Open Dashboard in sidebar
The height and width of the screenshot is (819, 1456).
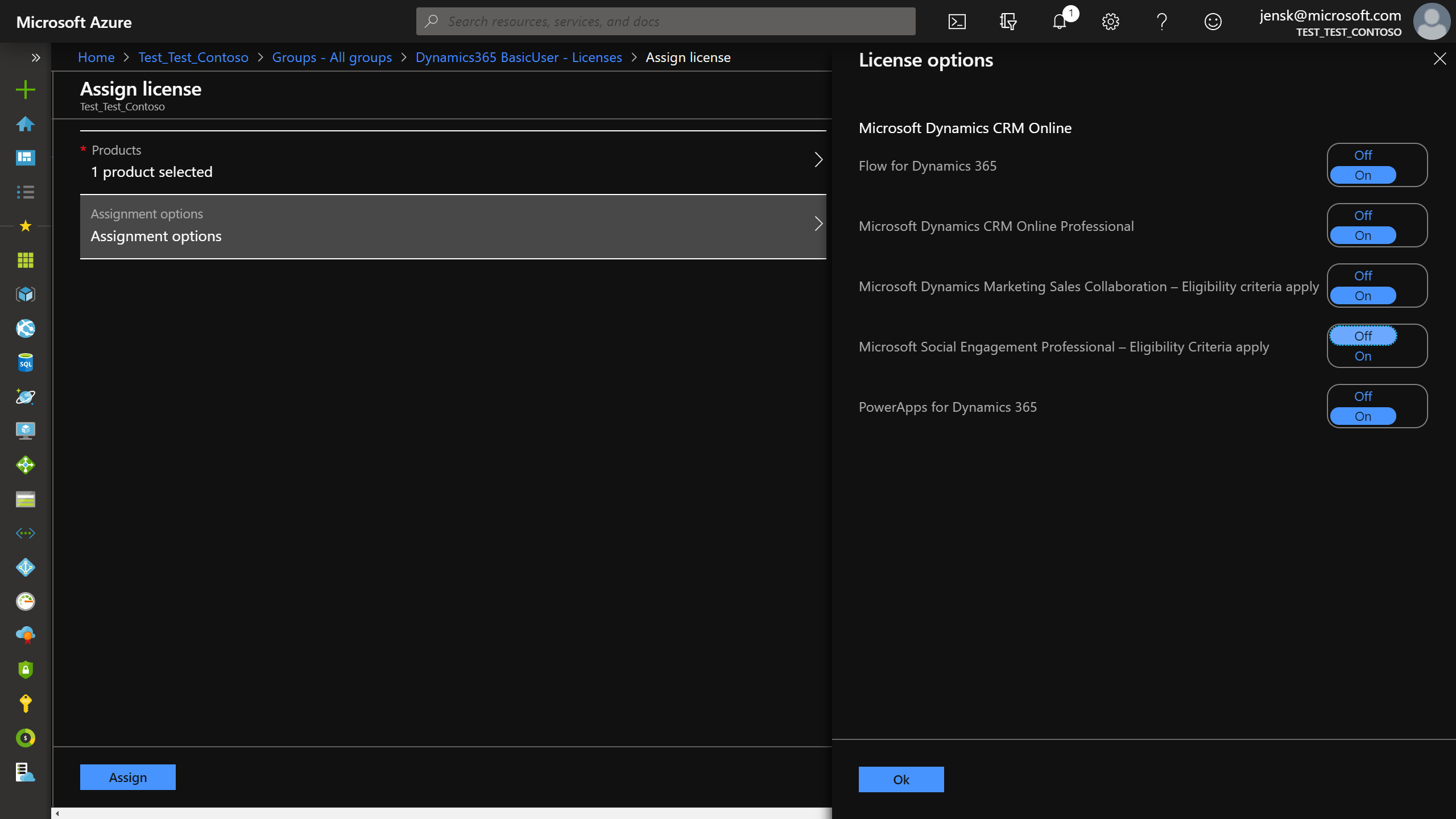click(26, 158)
